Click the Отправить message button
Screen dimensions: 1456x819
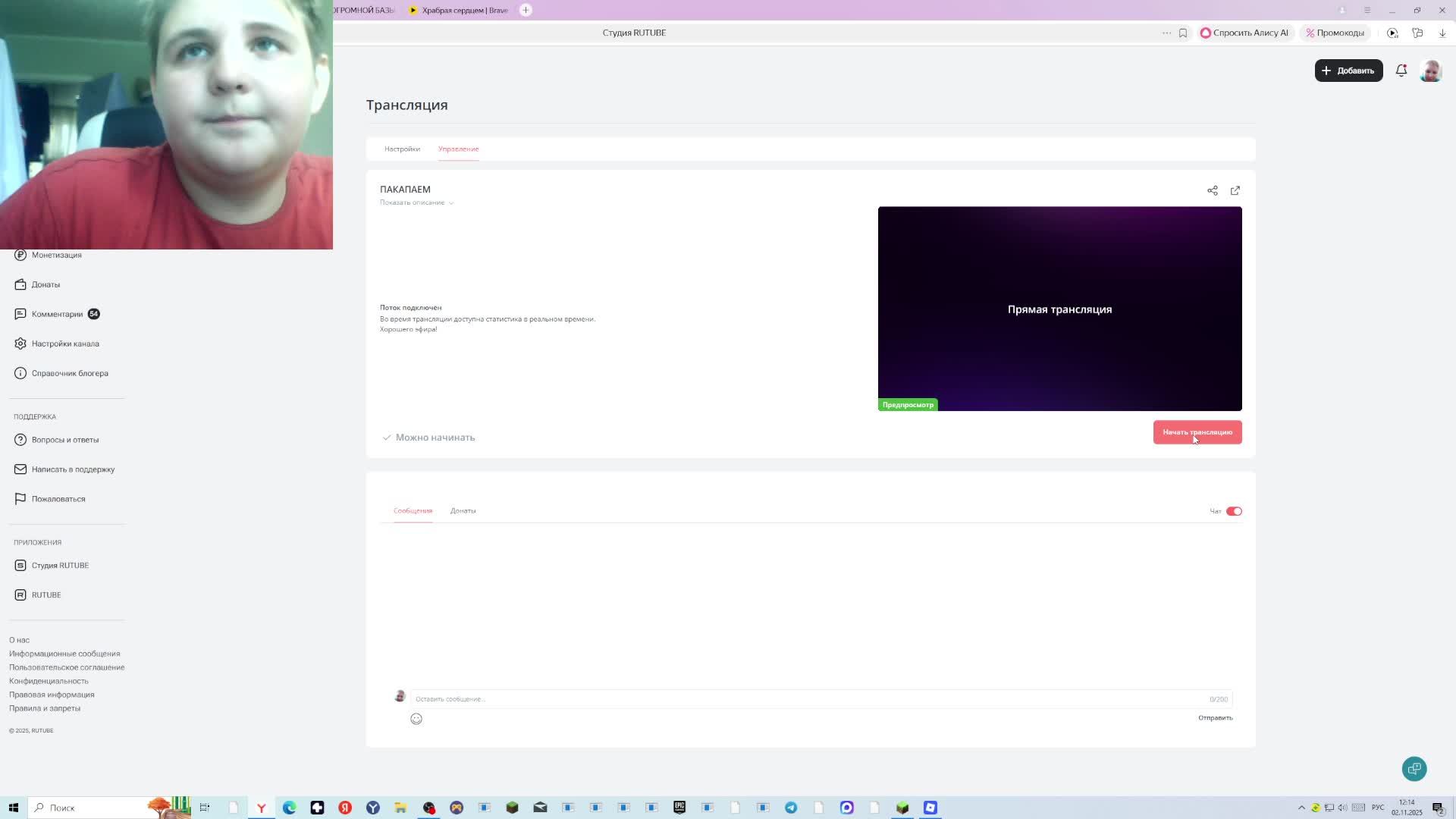[1215, 717]
